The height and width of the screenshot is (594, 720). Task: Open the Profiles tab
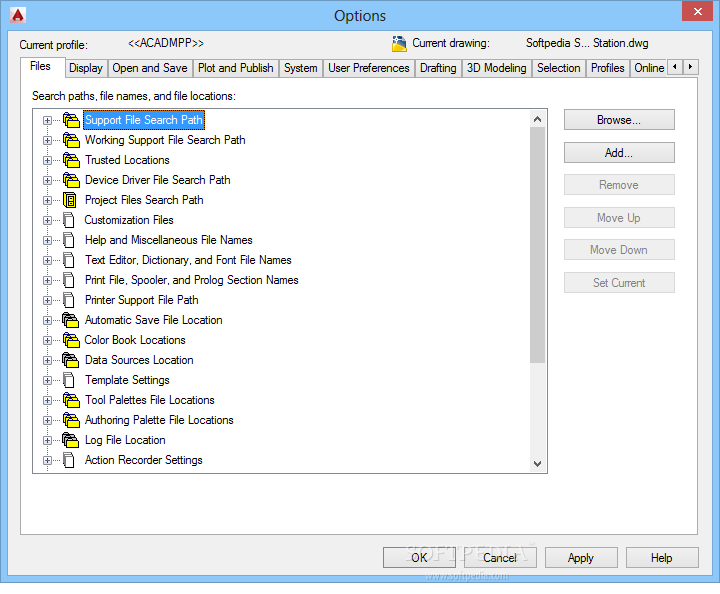pyautogui.click(x=608, y=68)
